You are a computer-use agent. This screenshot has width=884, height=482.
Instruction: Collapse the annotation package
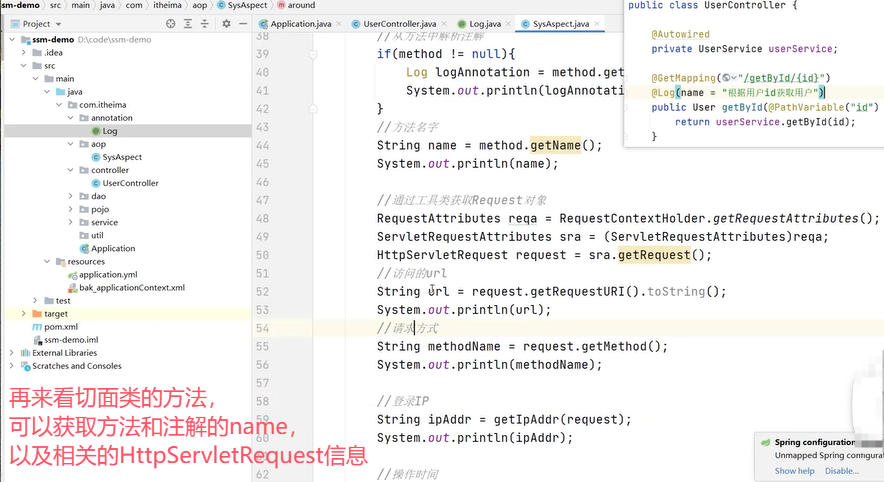tap(70, 118)
